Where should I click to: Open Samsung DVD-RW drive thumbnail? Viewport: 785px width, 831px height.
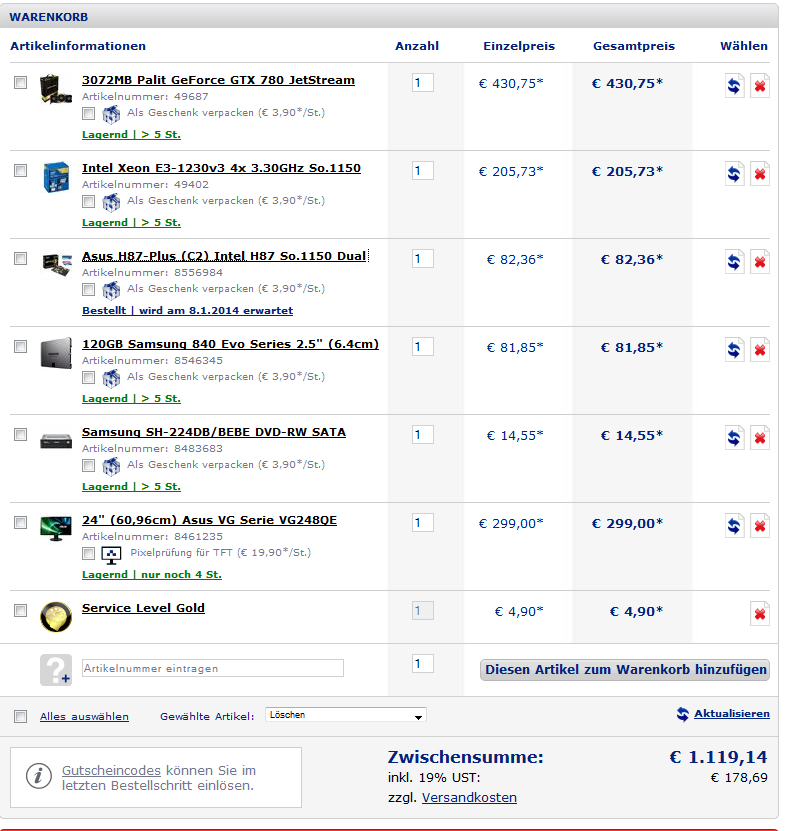pyautogui.click(x=56, y=440)
